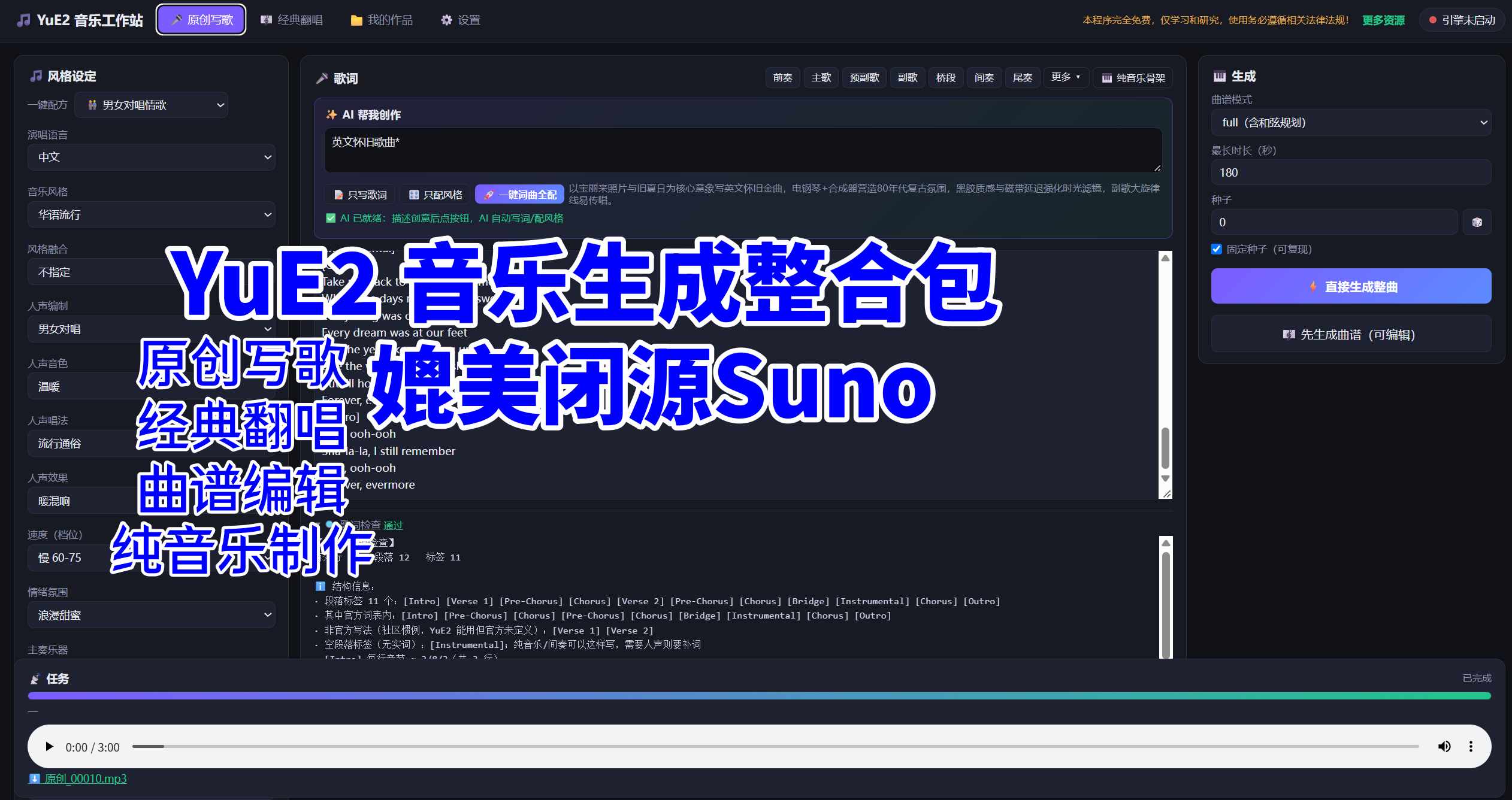Viewport: 1512px width, 800px height.
Task: Click the 纯音乐骨架 button
Action: pos(1133,77)
